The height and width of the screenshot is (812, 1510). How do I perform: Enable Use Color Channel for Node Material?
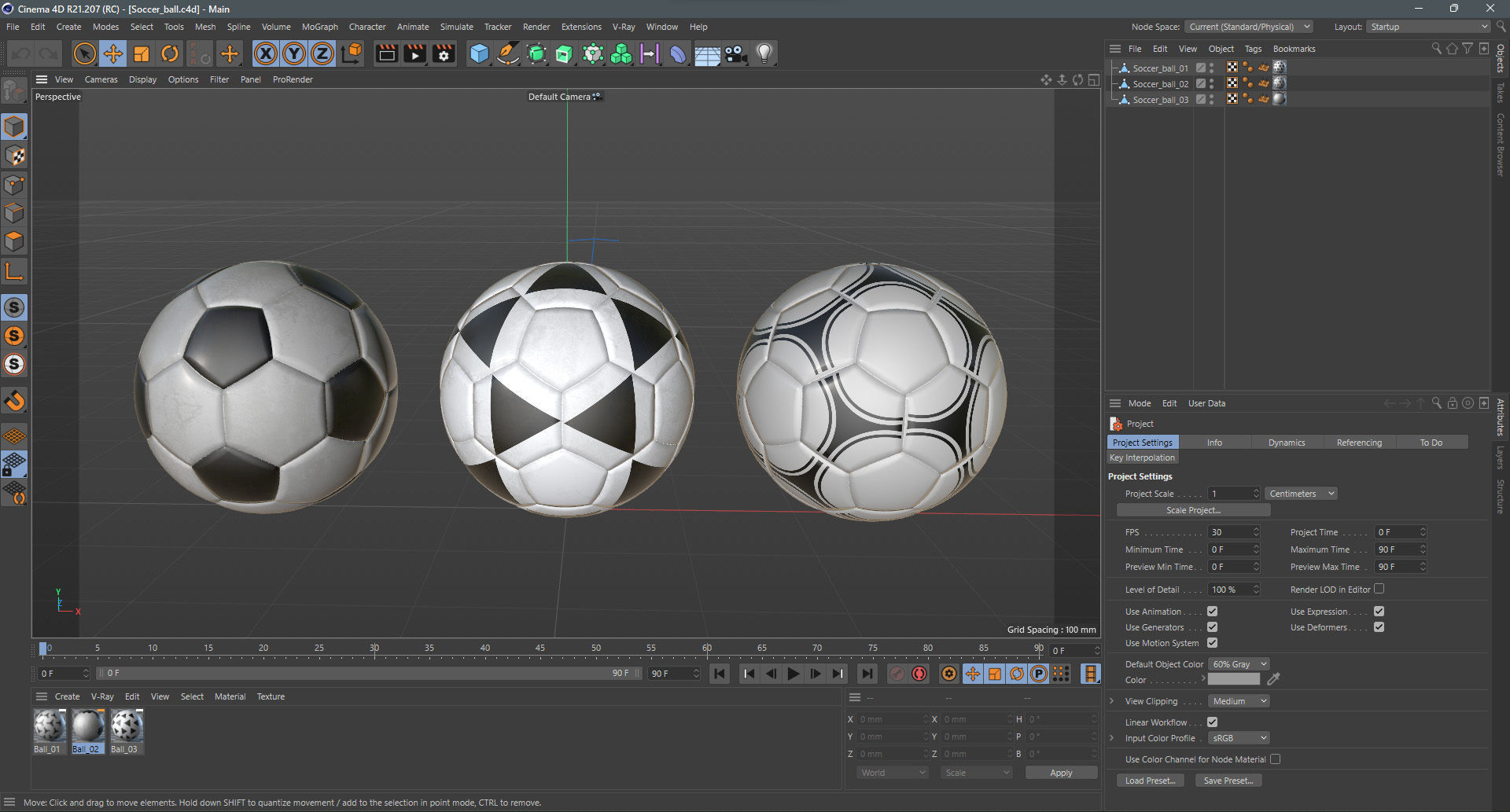(x=1275, y=759)
